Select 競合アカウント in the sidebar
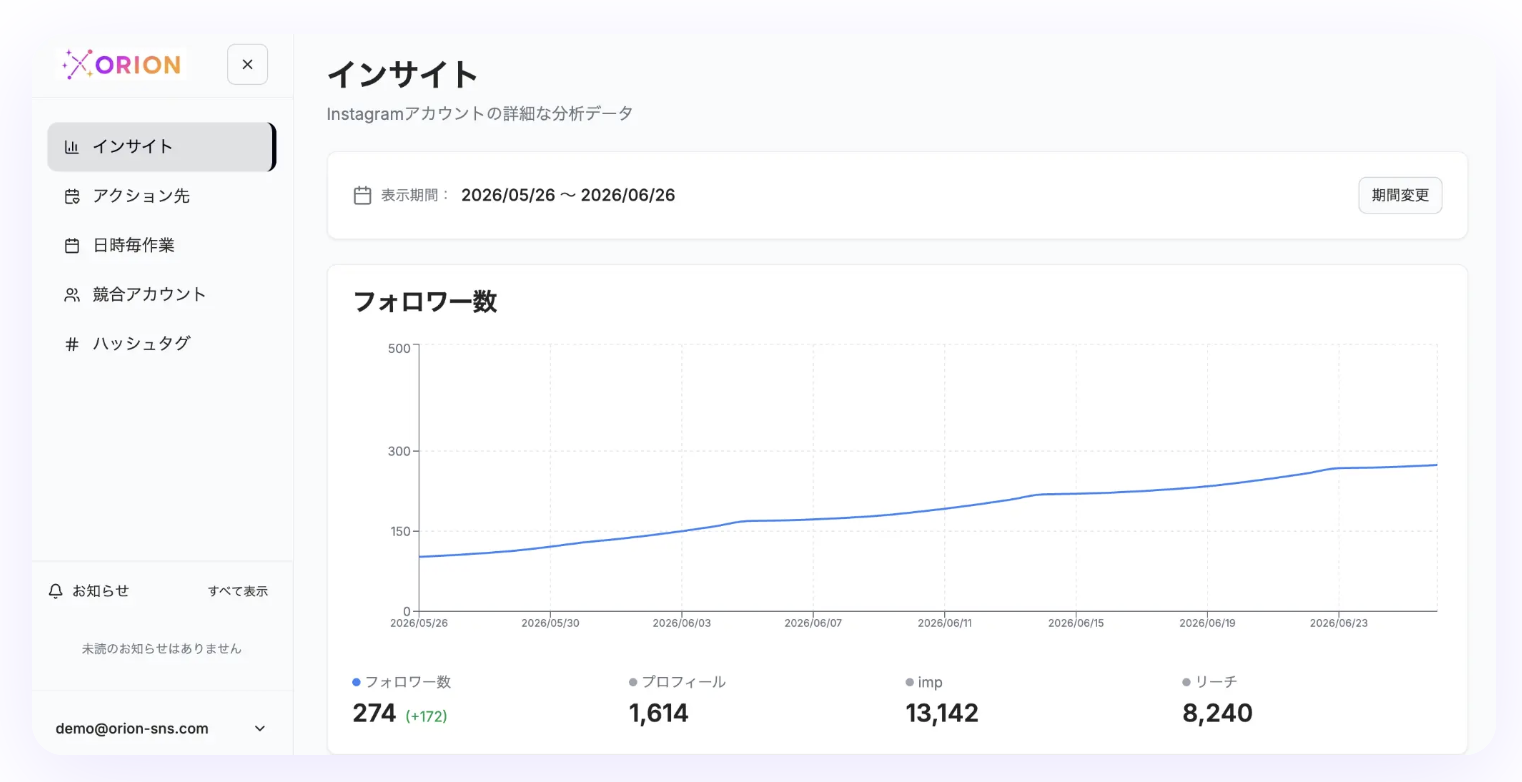 pyautogui.click(x=161, y=294)
